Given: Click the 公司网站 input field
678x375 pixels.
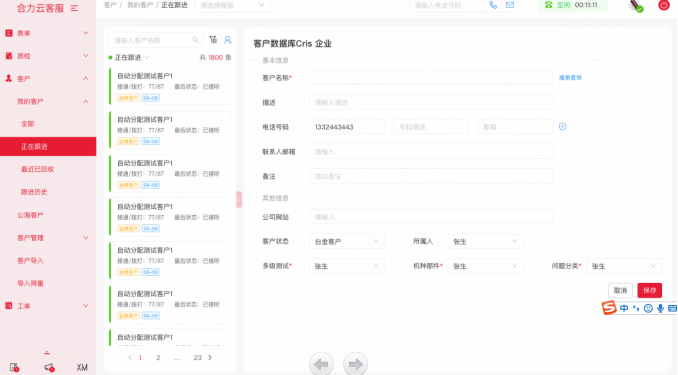Looking at the screenshot, I should point(431,217).
